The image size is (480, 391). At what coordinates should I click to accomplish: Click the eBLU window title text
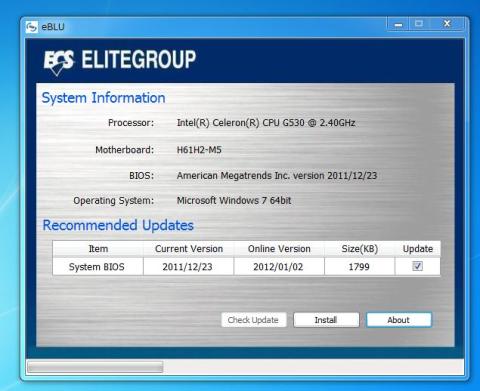53,27
